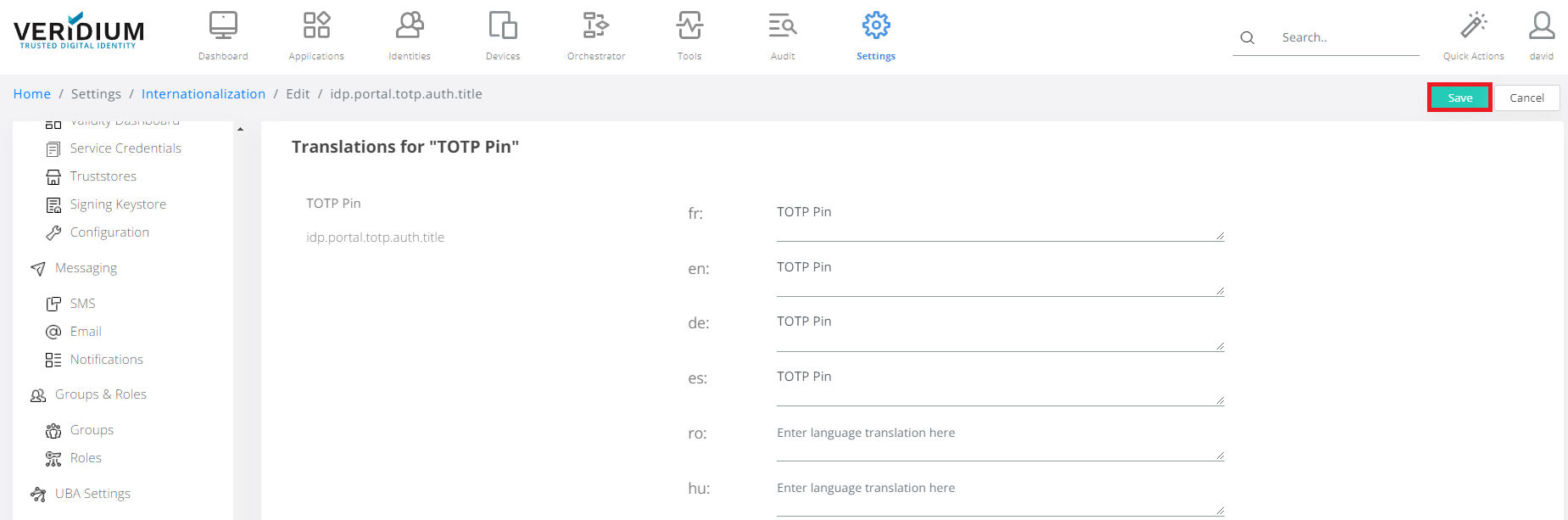
Task: Open the Tools icon in top bar
Action: coord(689,26)
